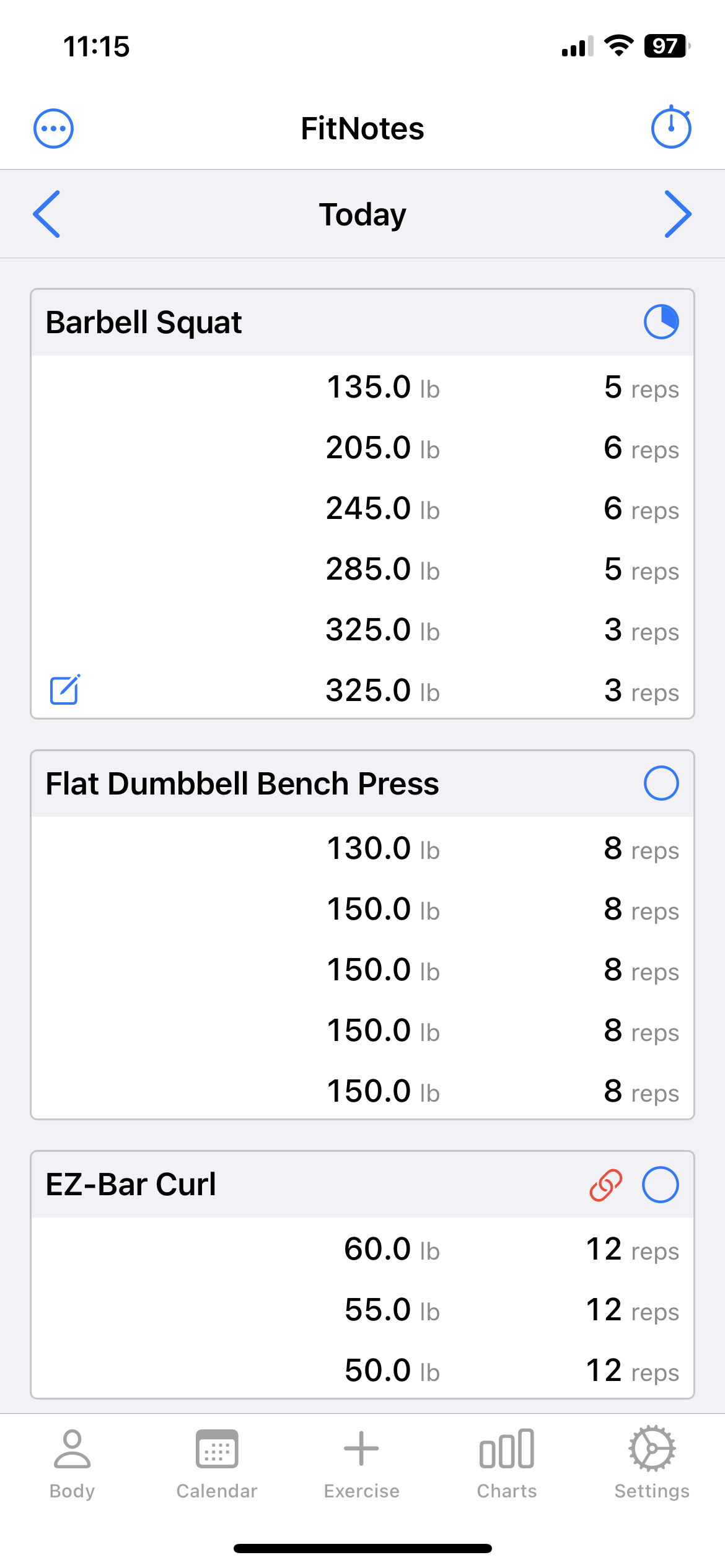Go to next day with right chevron
This screenshot has height=1568, width=725.
[x=677, y=214]
